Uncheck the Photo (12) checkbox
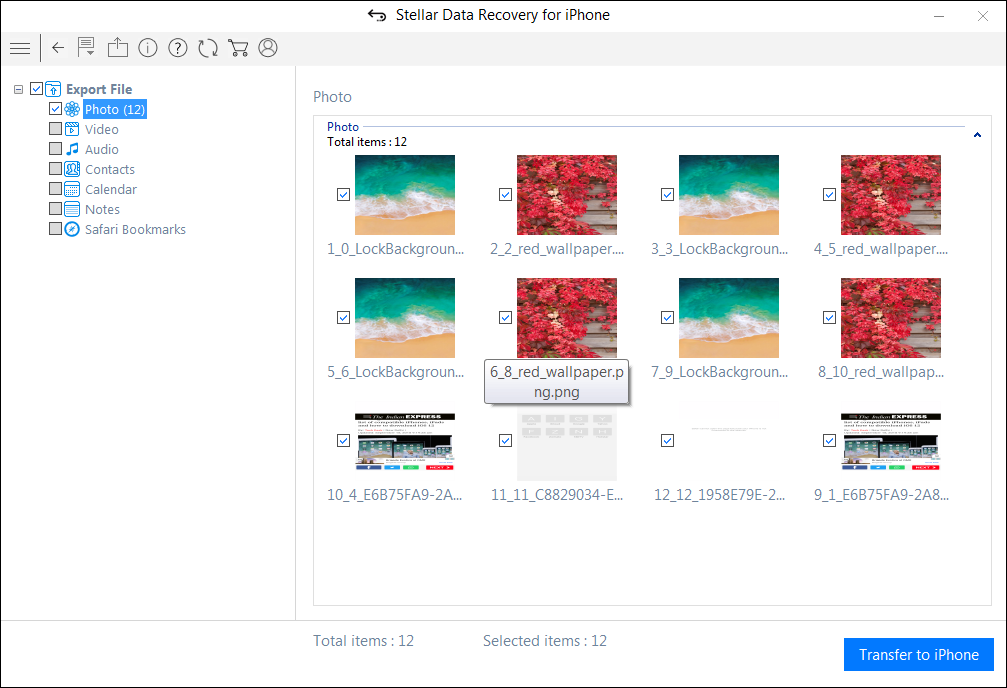The width and height of the screenshot is (1007, 688). click(55, 109)
